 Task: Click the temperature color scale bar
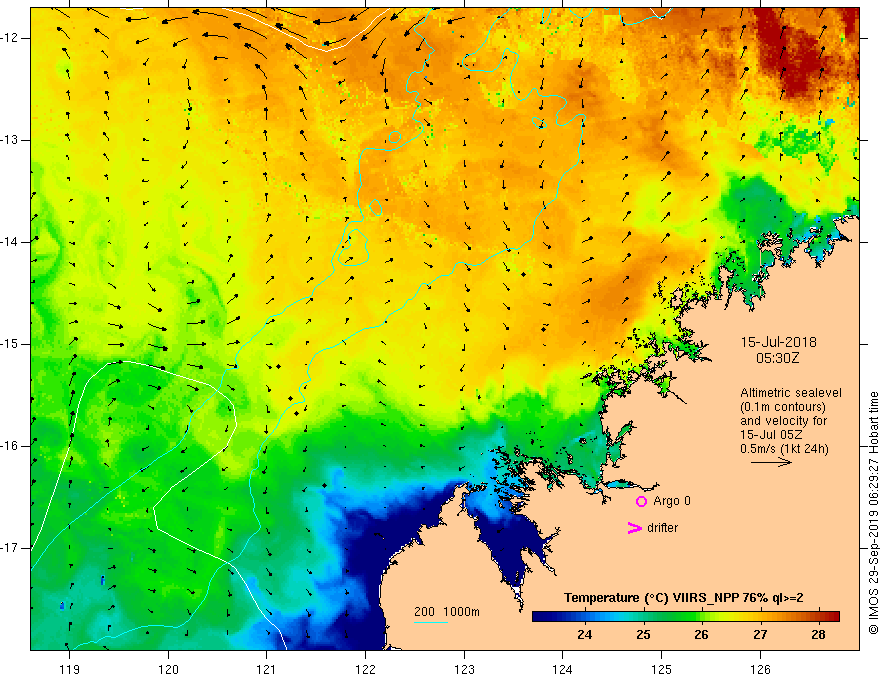685,616
